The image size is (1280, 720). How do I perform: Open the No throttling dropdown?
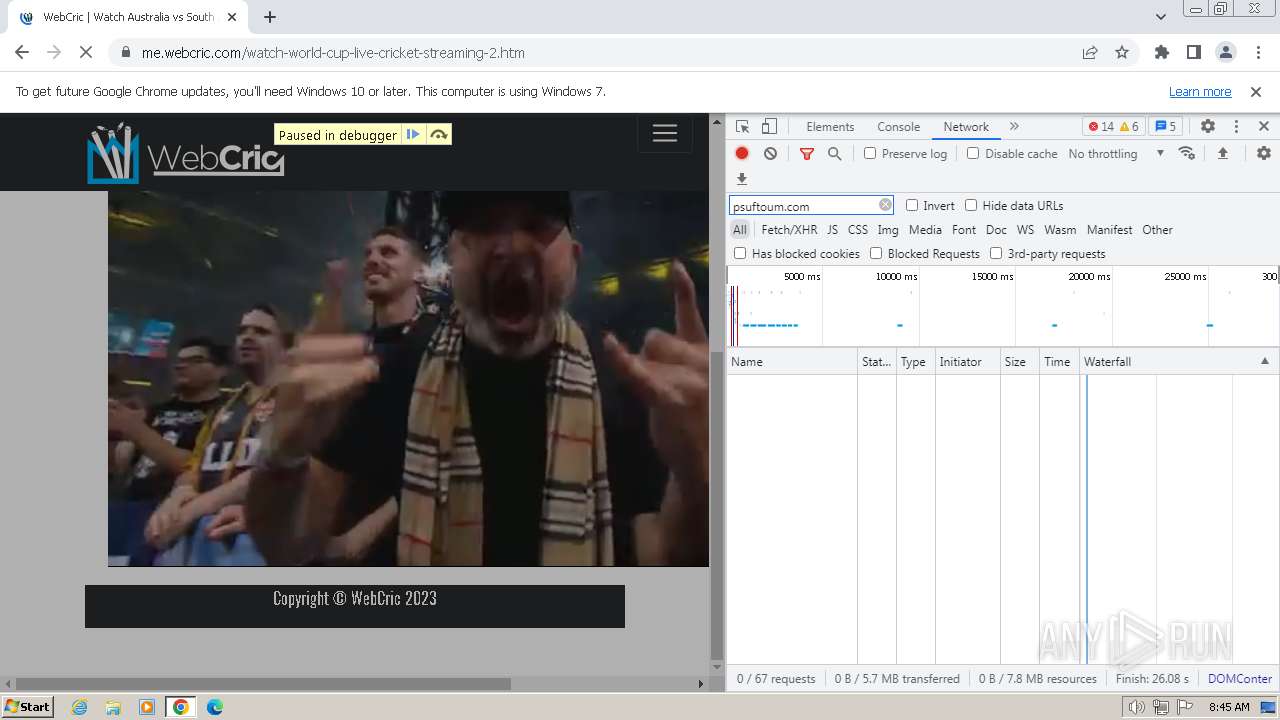point(1116,153)
